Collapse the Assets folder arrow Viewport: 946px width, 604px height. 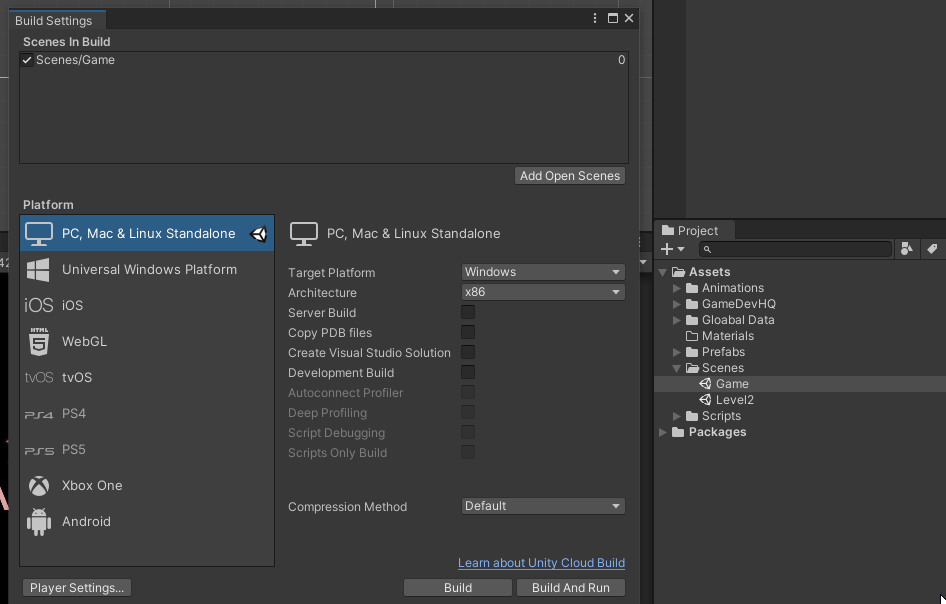[x=663, y=272]
